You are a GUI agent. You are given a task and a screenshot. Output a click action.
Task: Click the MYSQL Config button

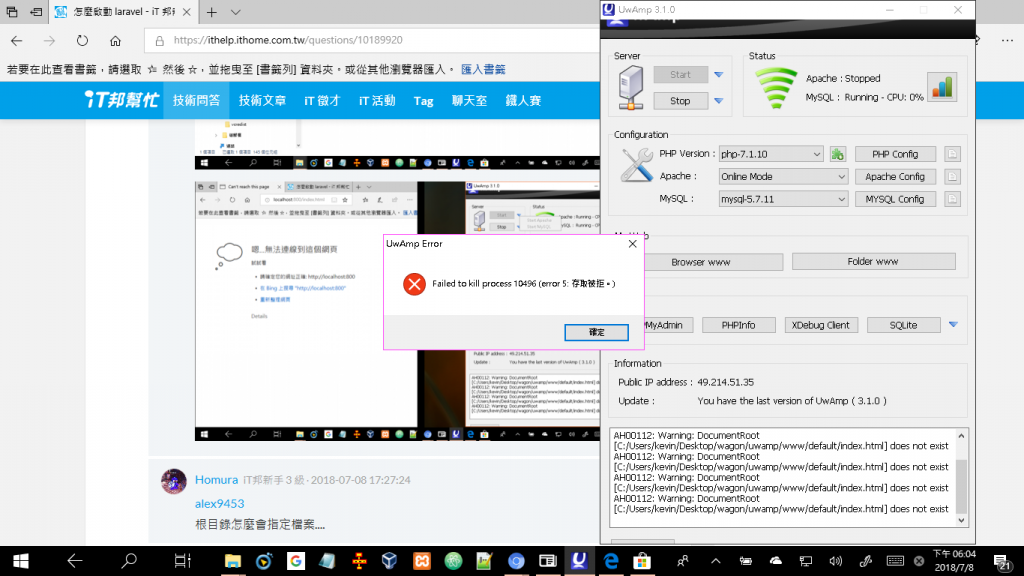point(895,199)
